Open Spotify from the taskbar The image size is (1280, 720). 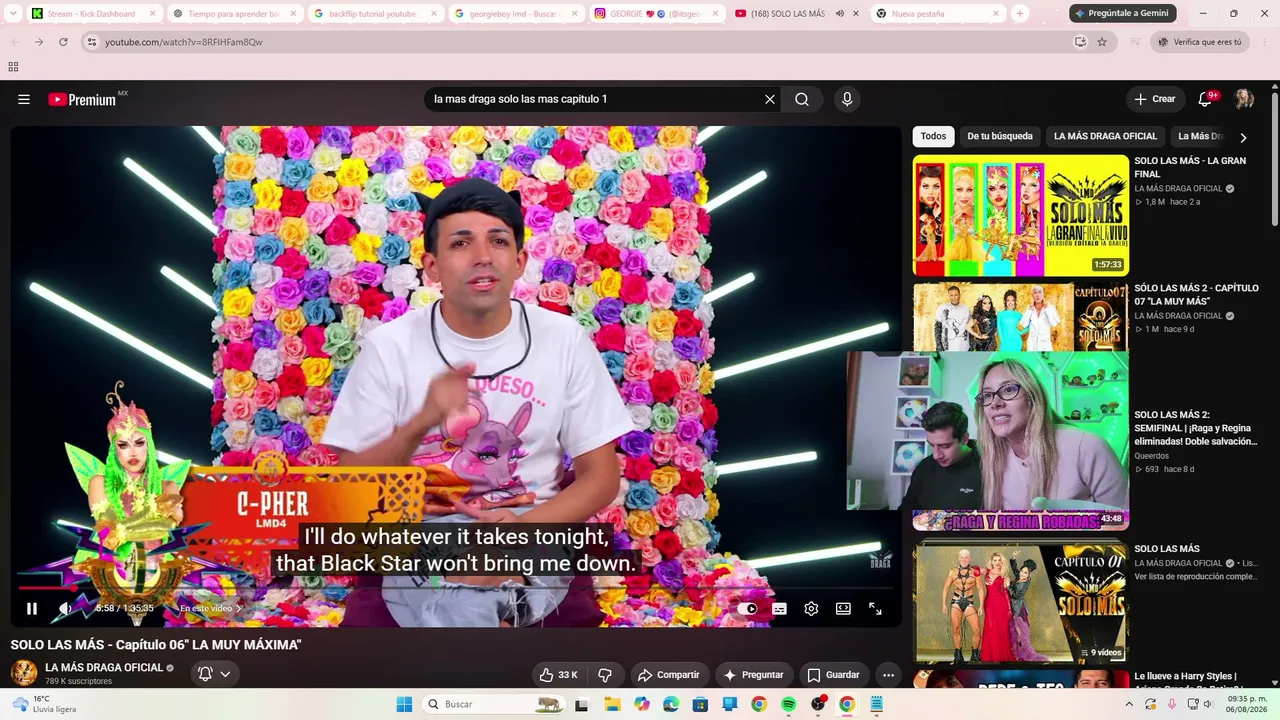788,704
